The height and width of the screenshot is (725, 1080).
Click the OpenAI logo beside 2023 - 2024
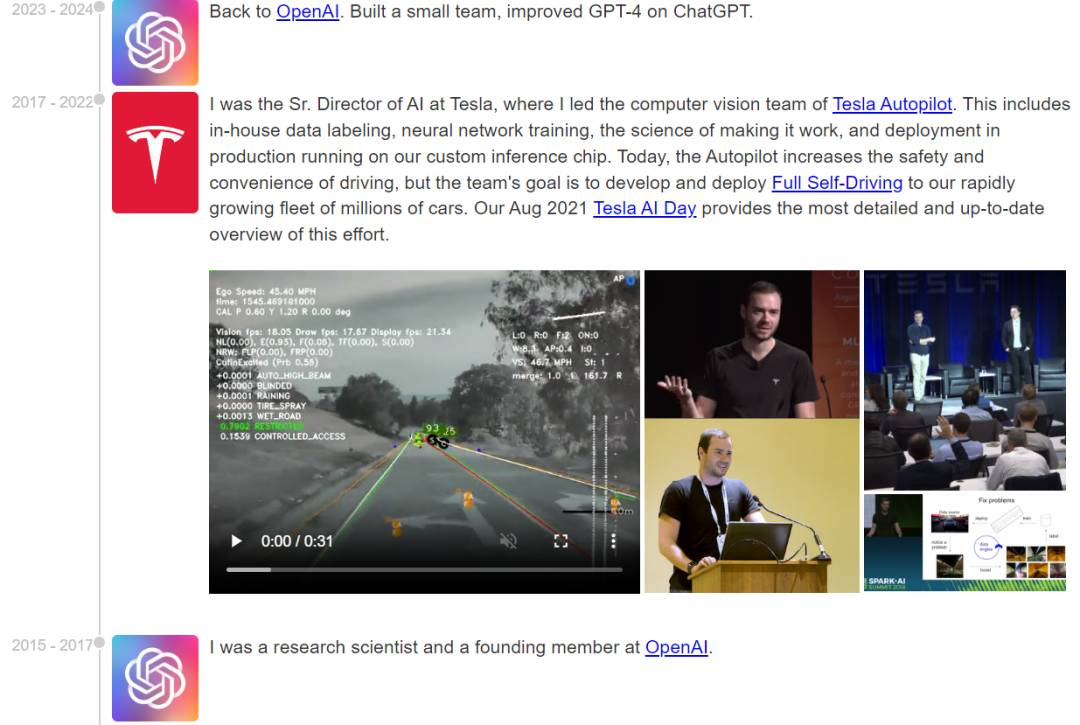click(x=155, y=43)
